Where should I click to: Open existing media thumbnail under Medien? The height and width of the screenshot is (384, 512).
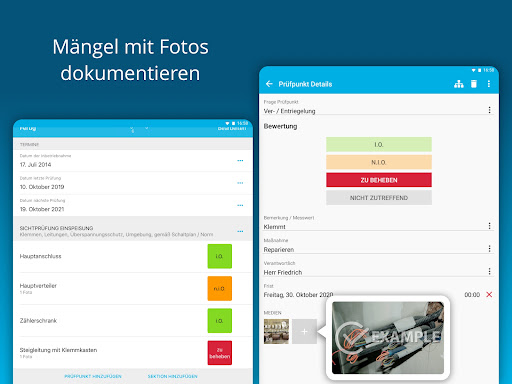(276, 331)
